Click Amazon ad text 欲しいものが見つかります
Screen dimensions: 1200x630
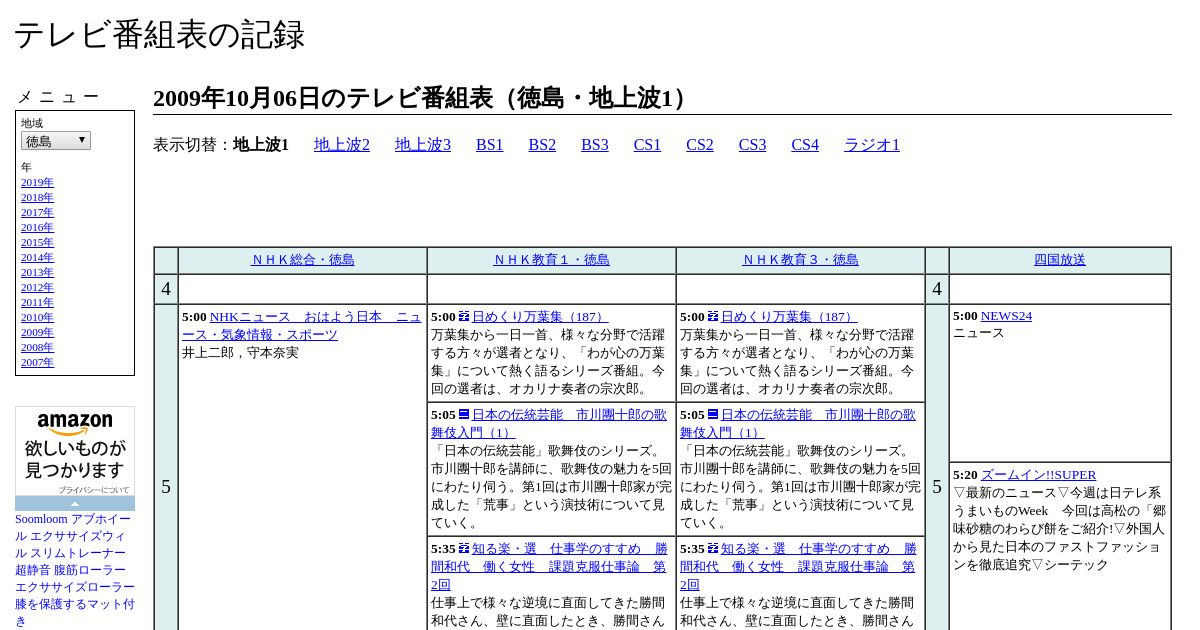click(x=75, y=459)
